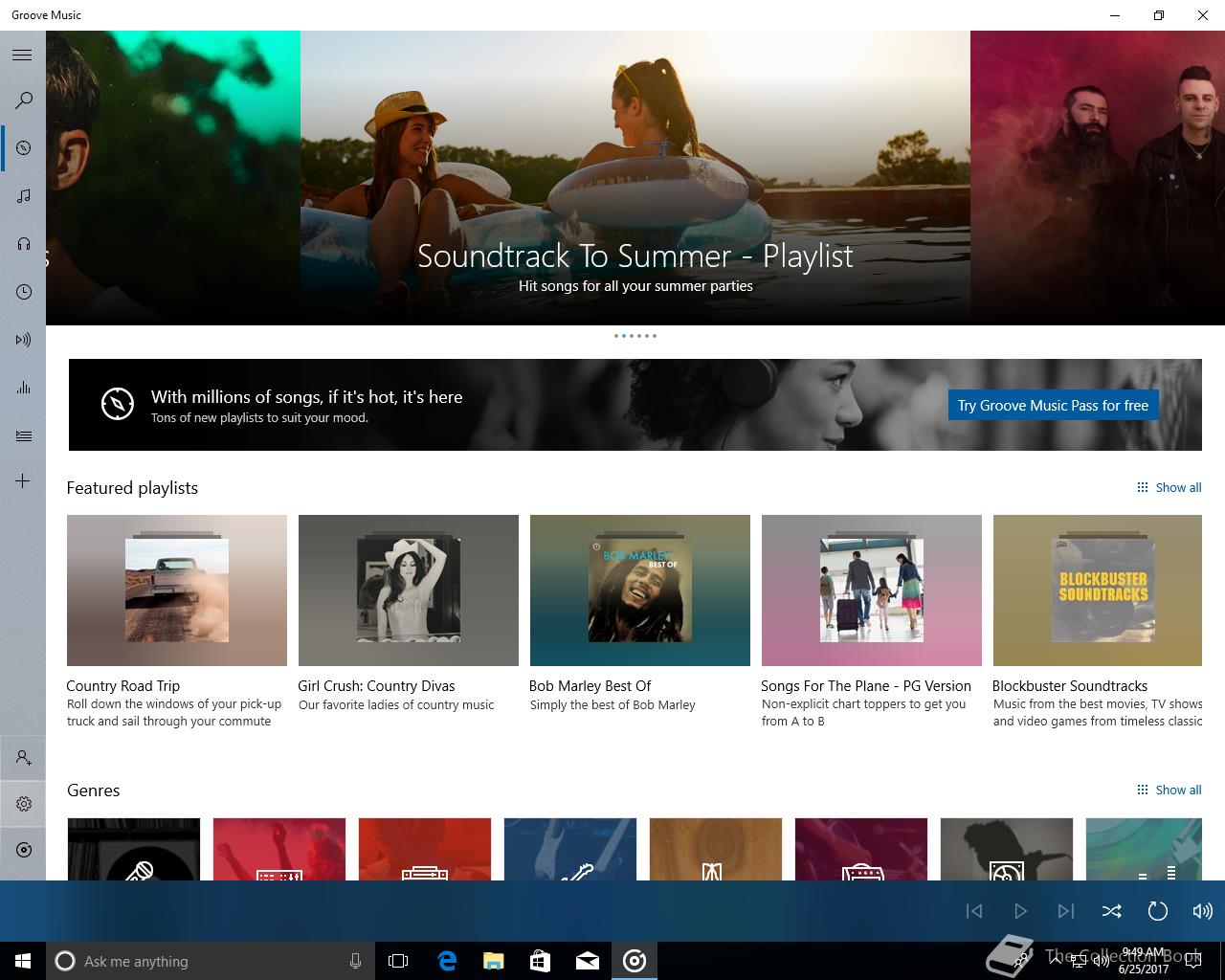Open Country Road Trip playlist thumbnail
This screenshot has height=980, width=1225.
point(177,590)
